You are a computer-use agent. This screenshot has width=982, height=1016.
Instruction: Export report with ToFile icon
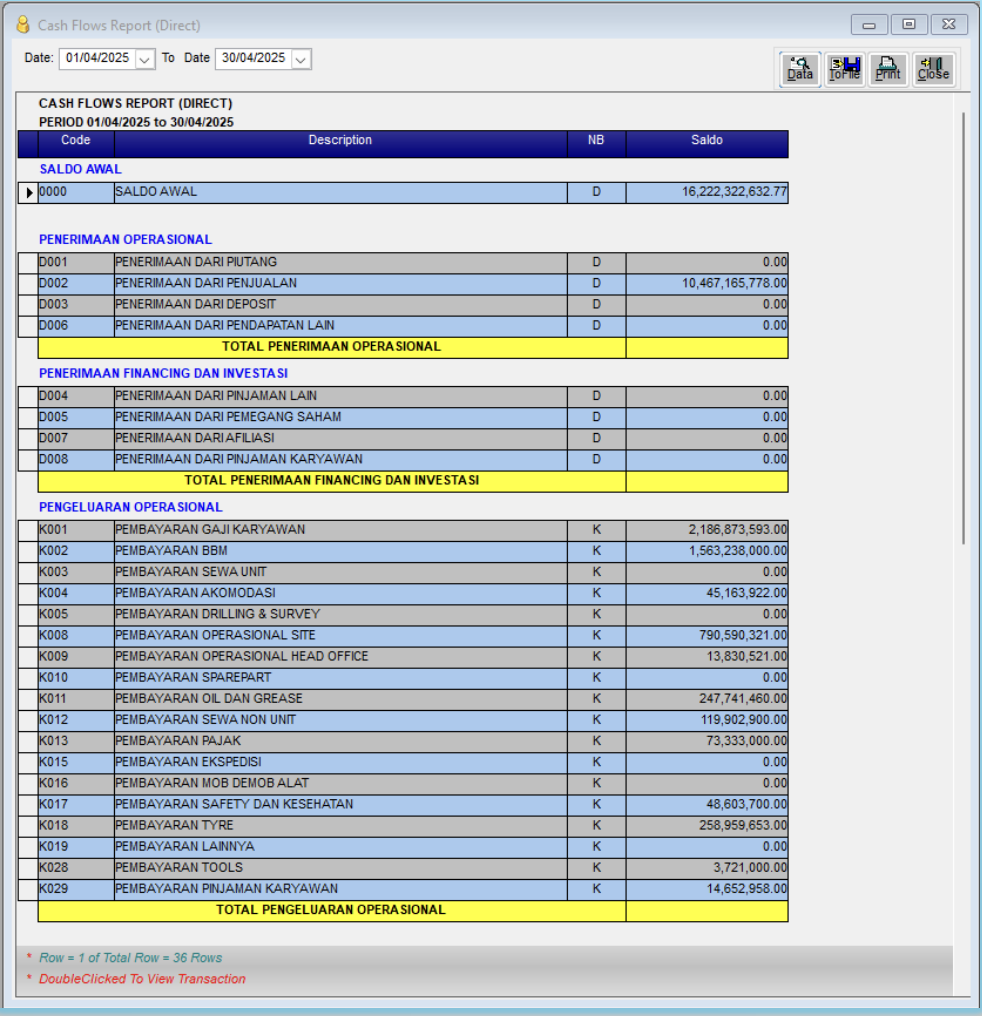click(x=845, y=69)
